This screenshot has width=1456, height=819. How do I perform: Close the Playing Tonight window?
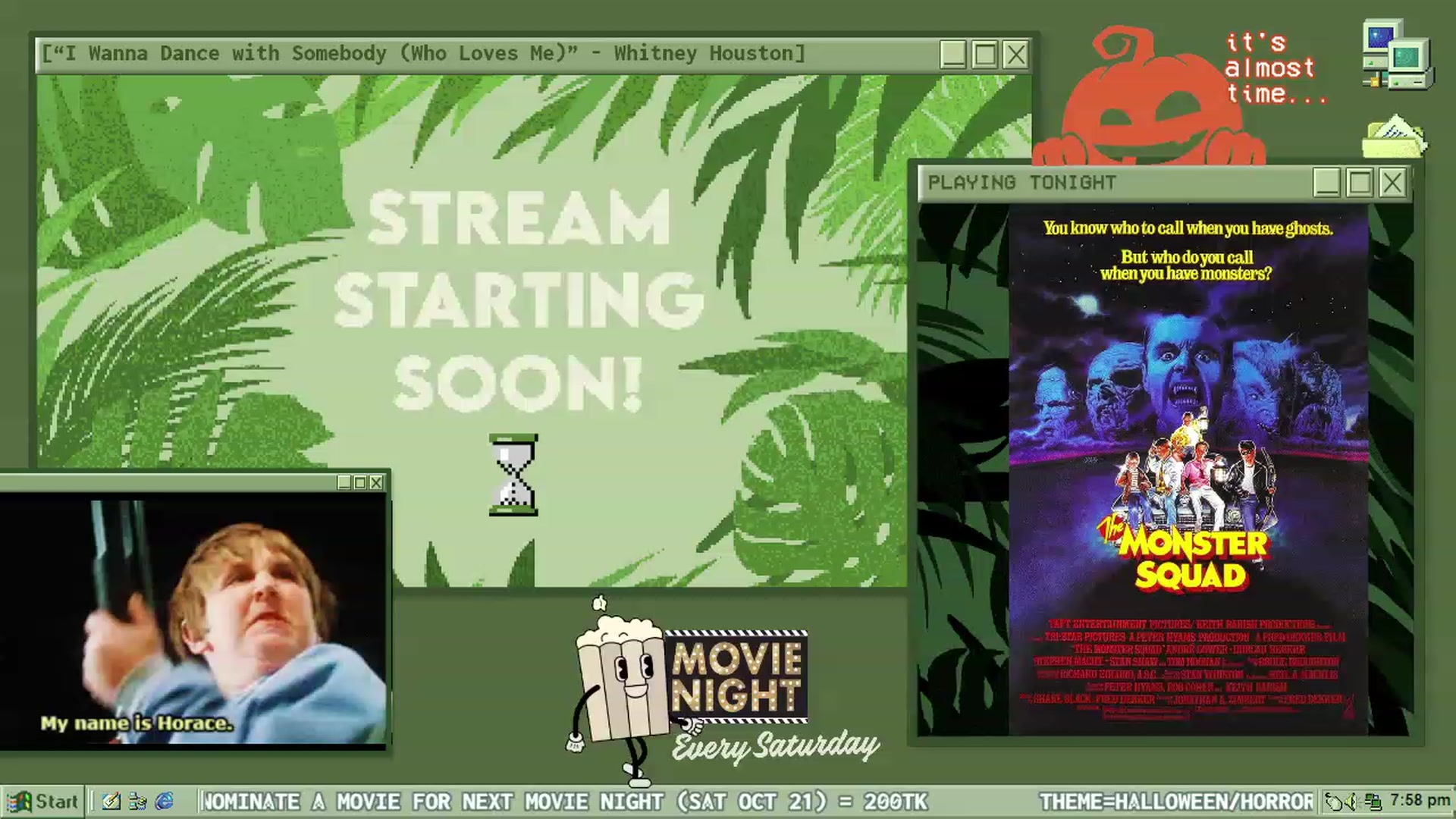(x=1392, y=183)
